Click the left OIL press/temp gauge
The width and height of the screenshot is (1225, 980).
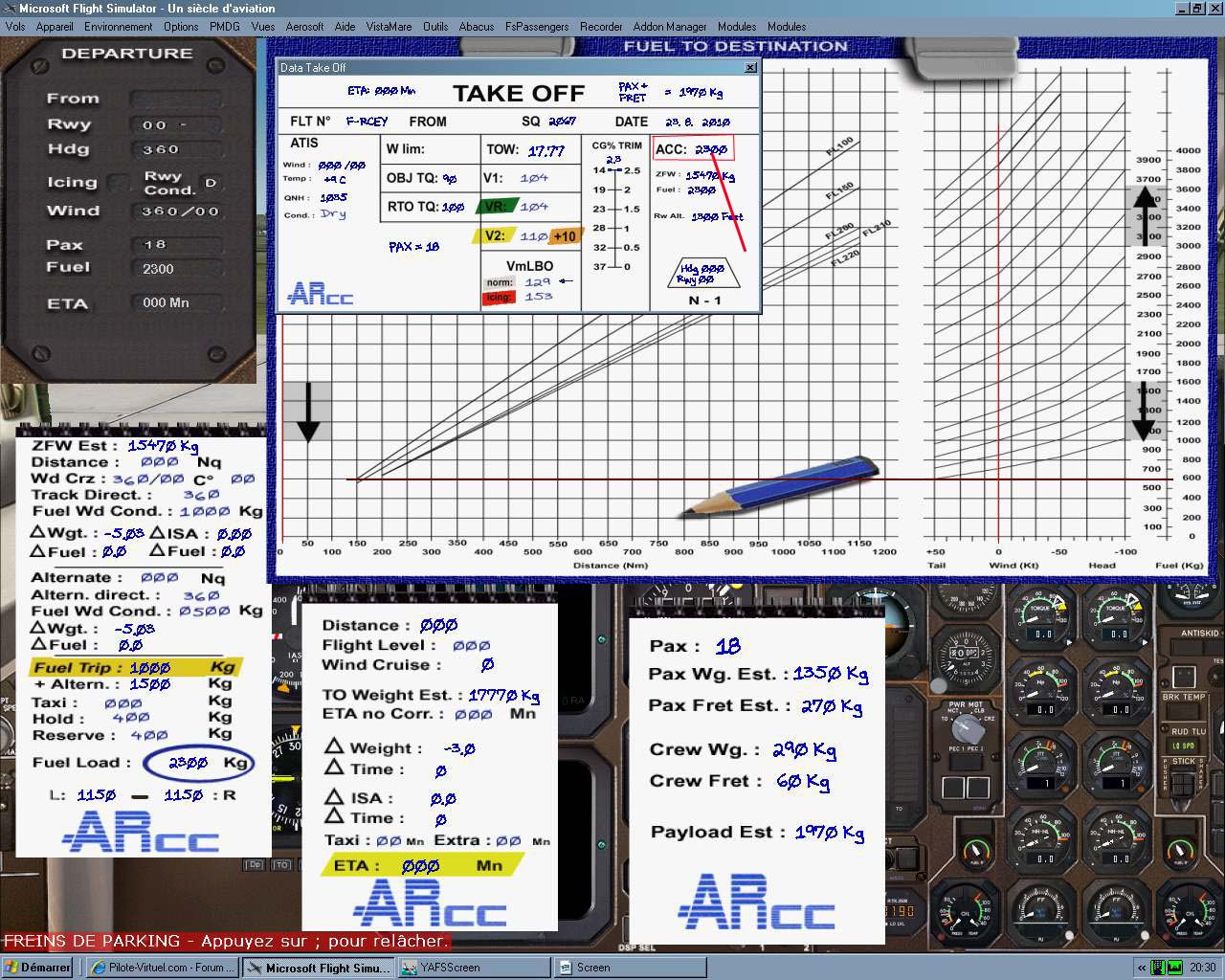coord(967,912)
